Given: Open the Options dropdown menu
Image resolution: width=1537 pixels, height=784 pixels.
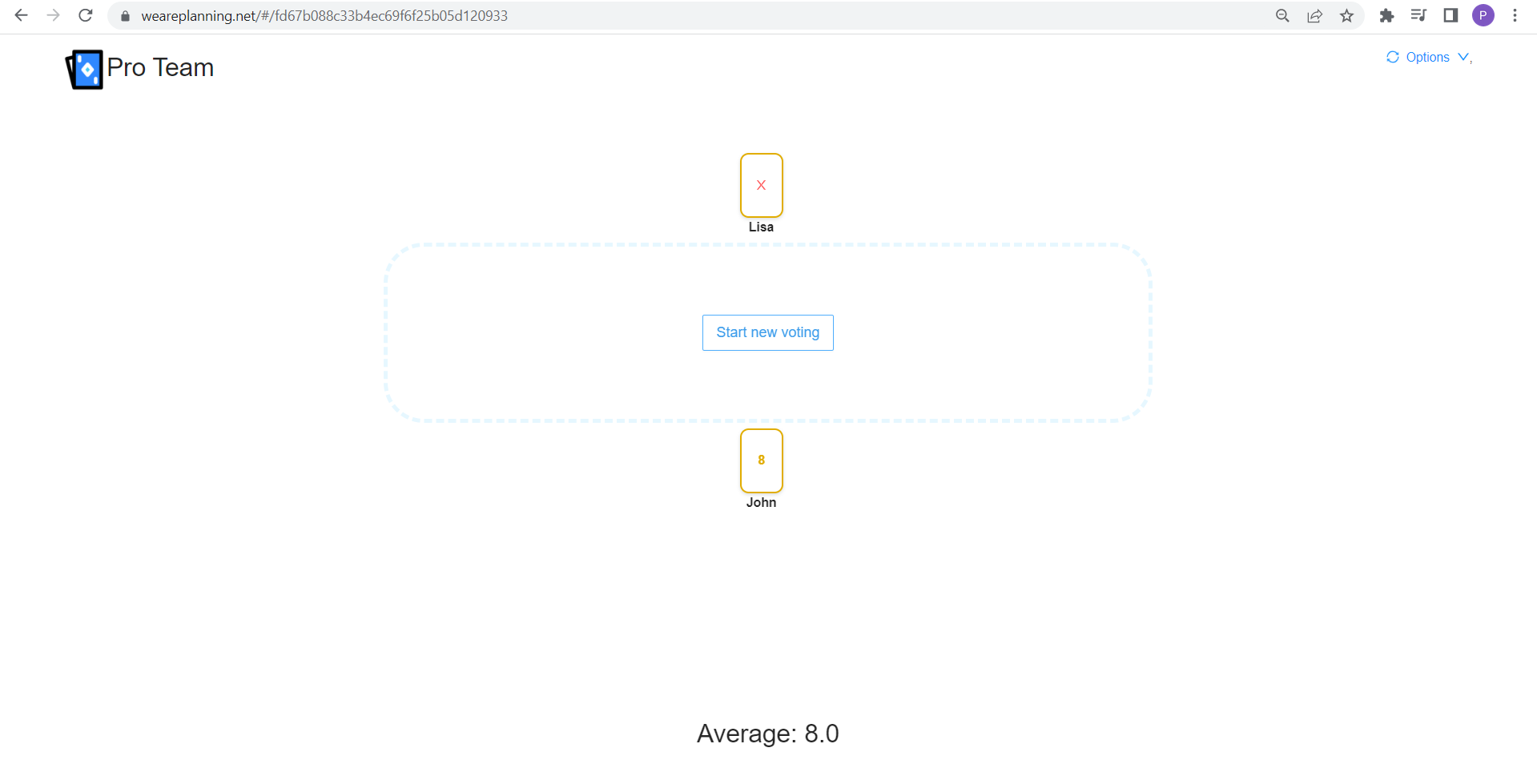Looking at the screenshot, I should click(x=1427, y=57).
